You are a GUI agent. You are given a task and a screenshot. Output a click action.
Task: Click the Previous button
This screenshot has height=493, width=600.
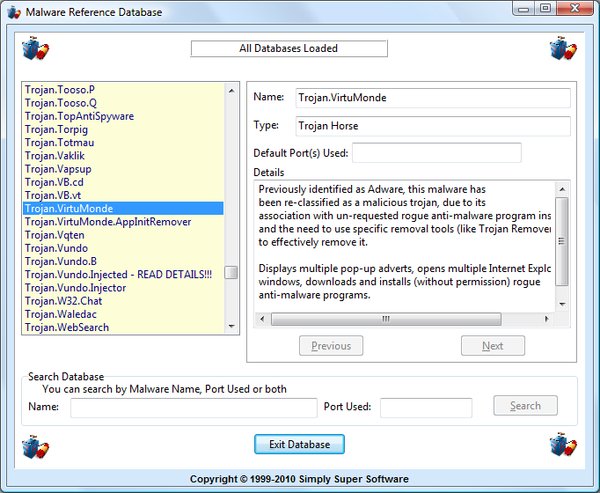tap(331, 346)
